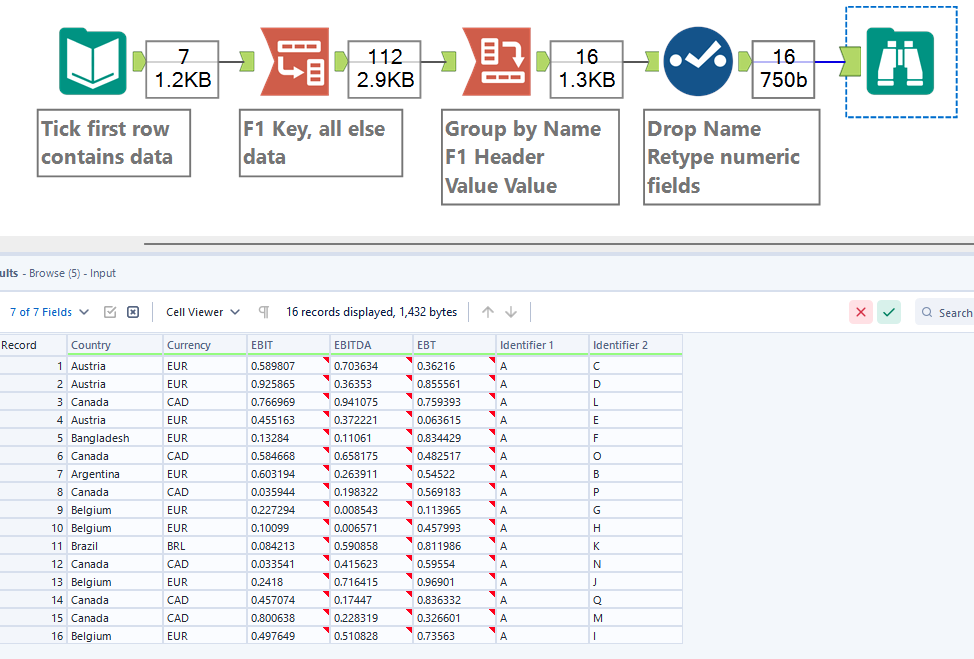Click the red X button in results toolbar

click(860, 311)
